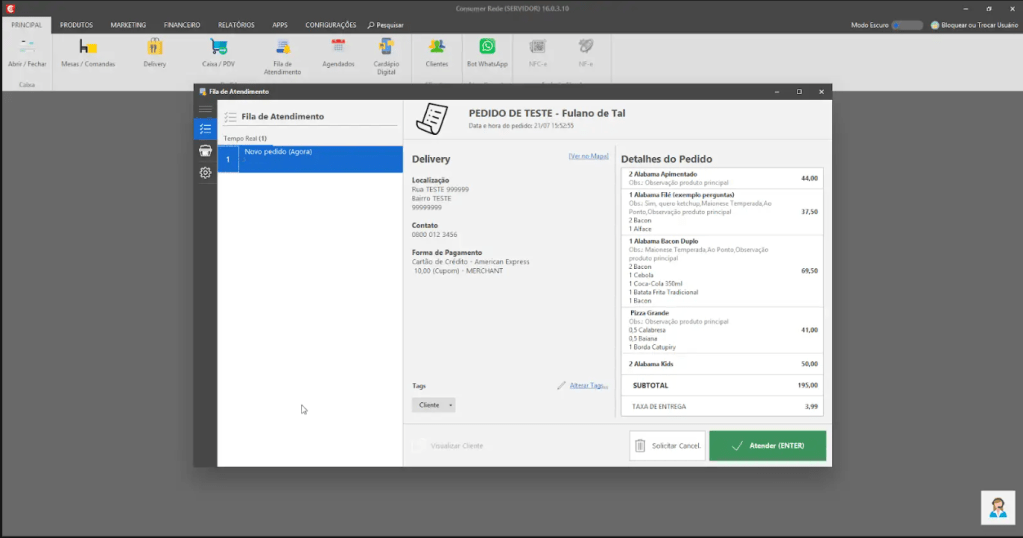The image size is (1023, 538).
Task: Click the Consumer app logo icon
Action: point(10,8)
